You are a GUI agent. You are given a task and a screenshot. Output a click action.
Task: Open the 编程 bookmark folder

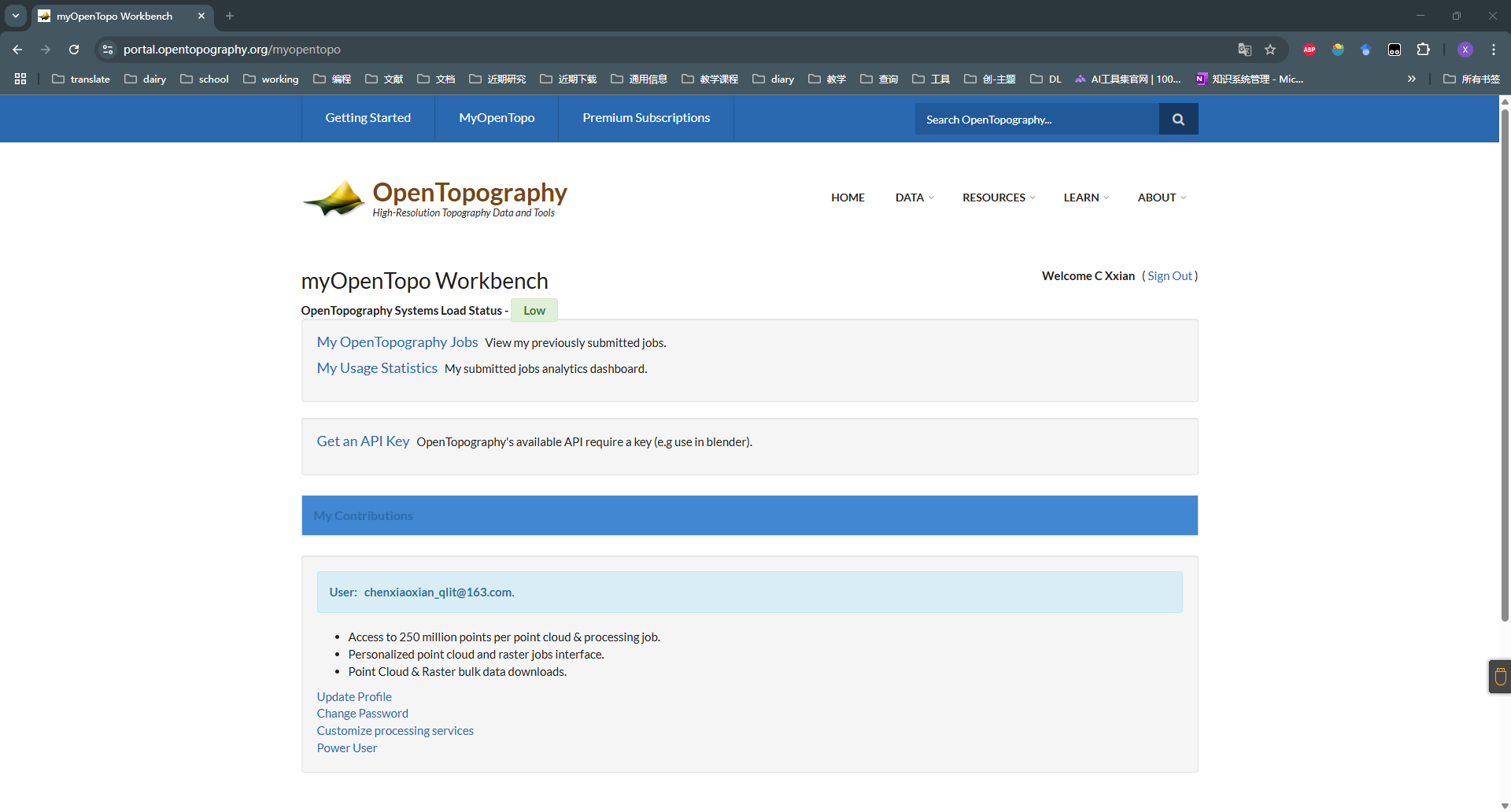[332, 79]
